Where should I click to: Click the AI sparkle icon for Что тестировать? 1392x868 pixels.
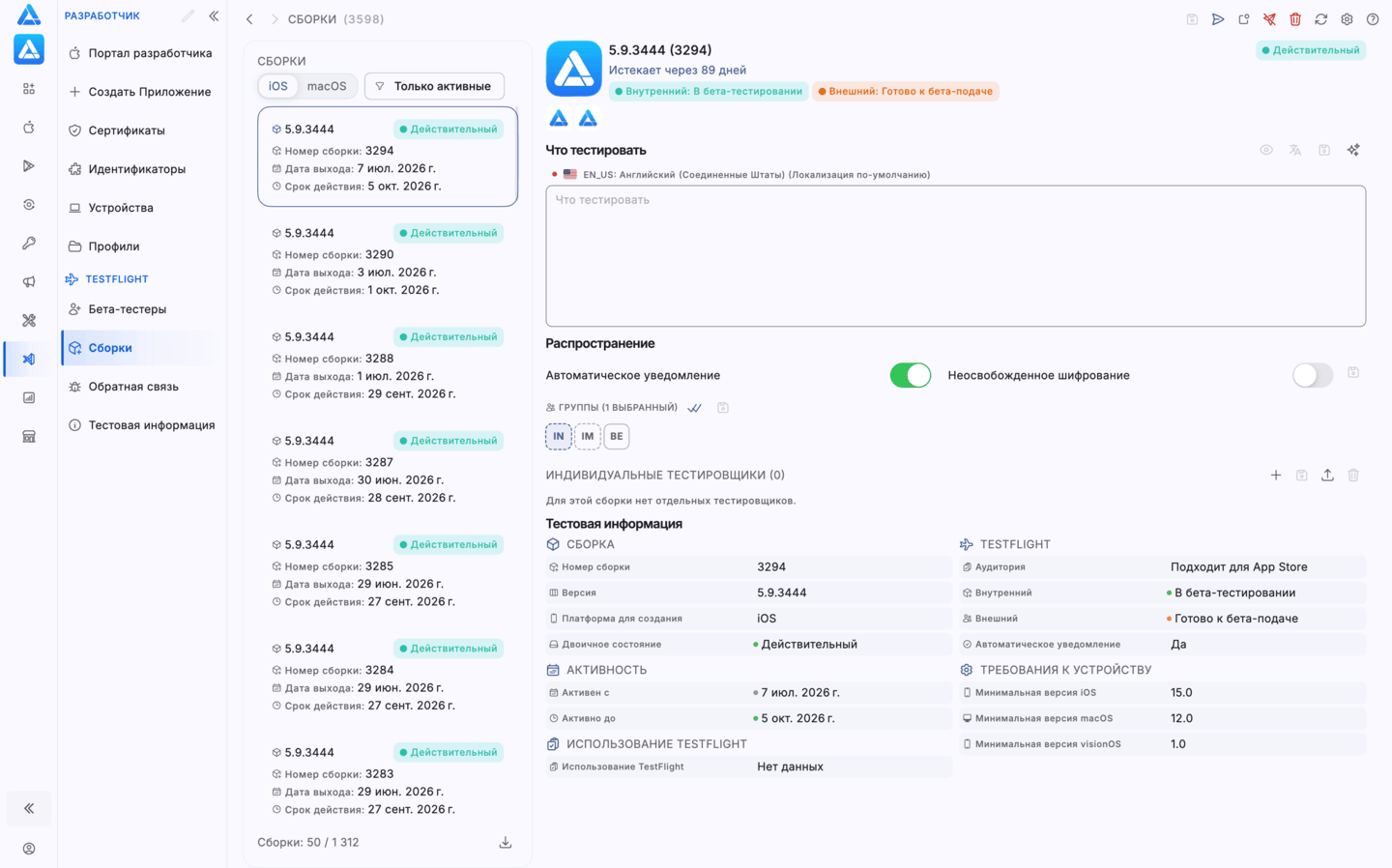[1353, 150]
